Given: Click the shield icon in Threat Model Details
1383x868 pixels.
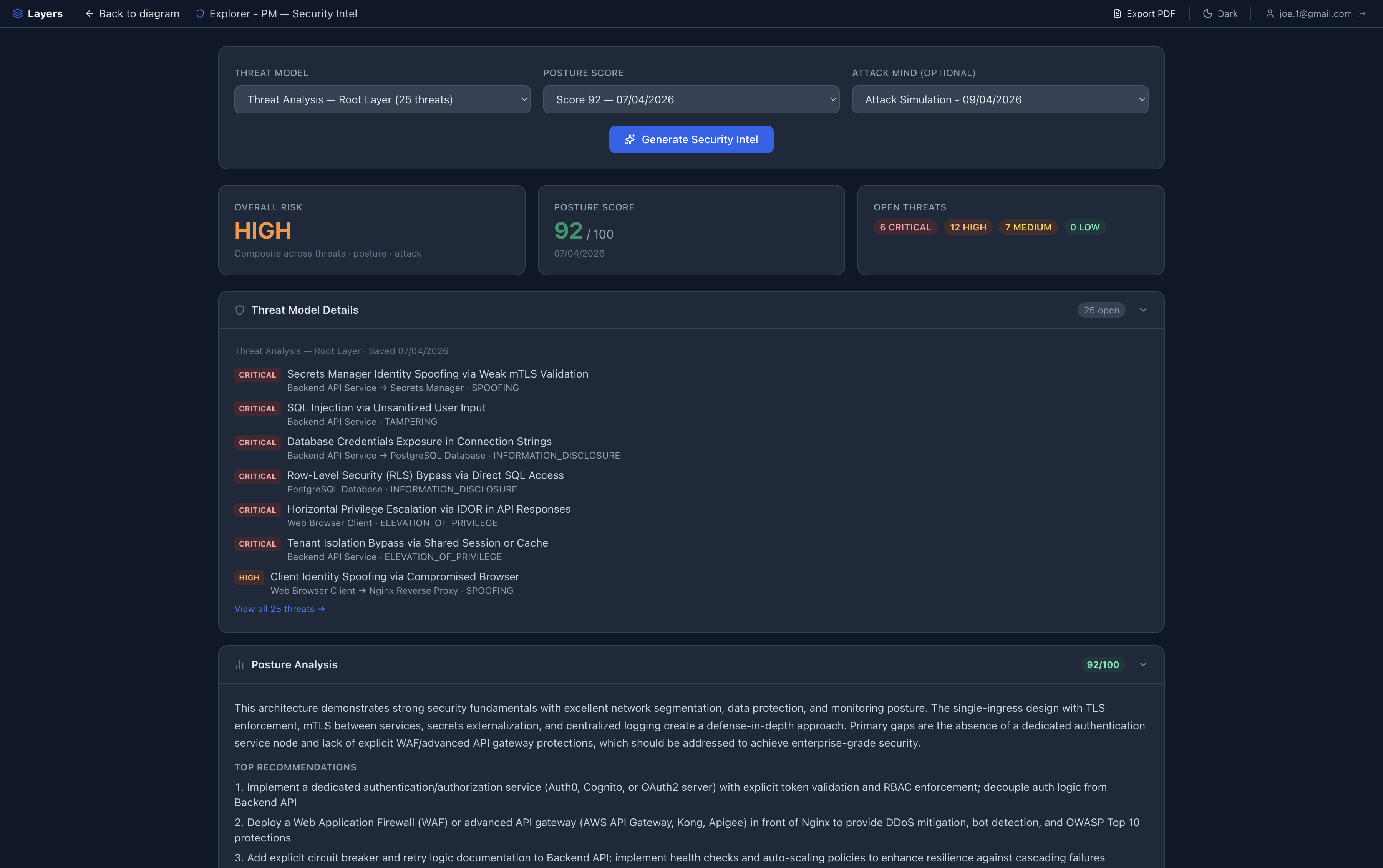Looking at the screenshot, I should click(x=239, y=310).
